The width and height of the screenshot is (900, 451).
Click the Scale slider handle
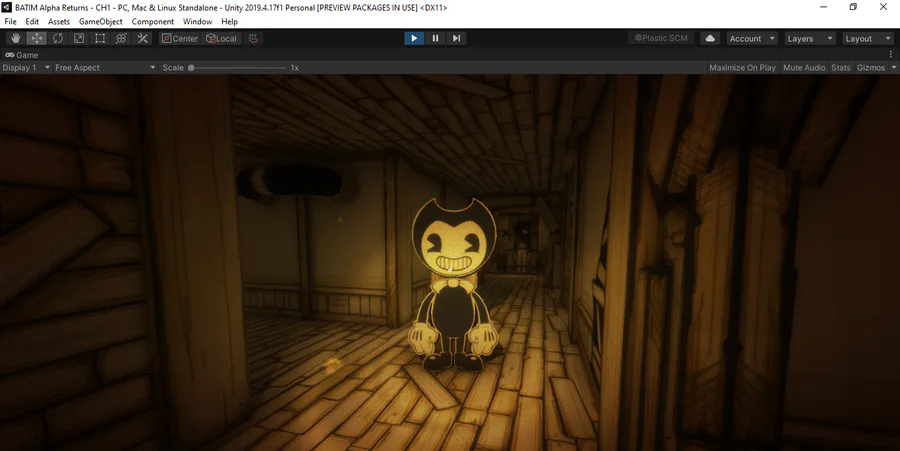tap(191, 68)
